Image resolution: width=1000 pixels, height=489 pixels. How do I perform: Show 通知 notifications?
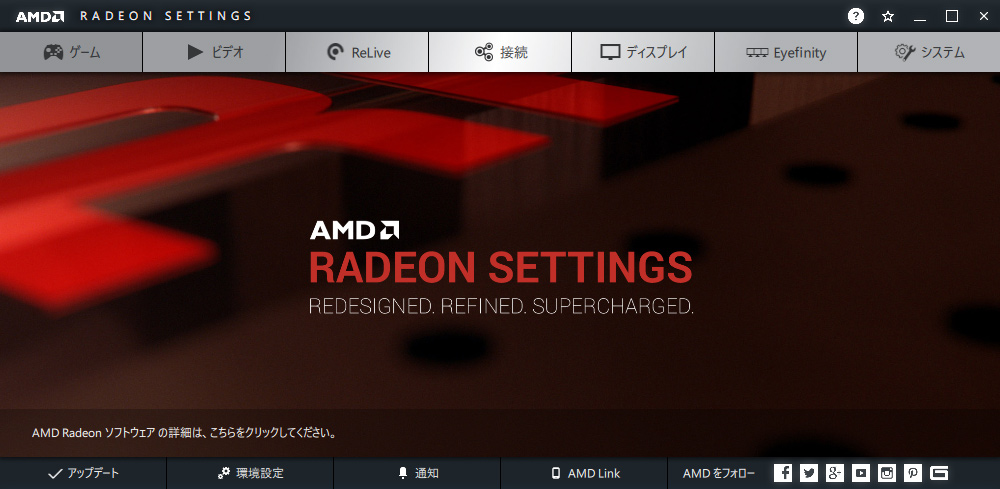click(x=417, y=473)
